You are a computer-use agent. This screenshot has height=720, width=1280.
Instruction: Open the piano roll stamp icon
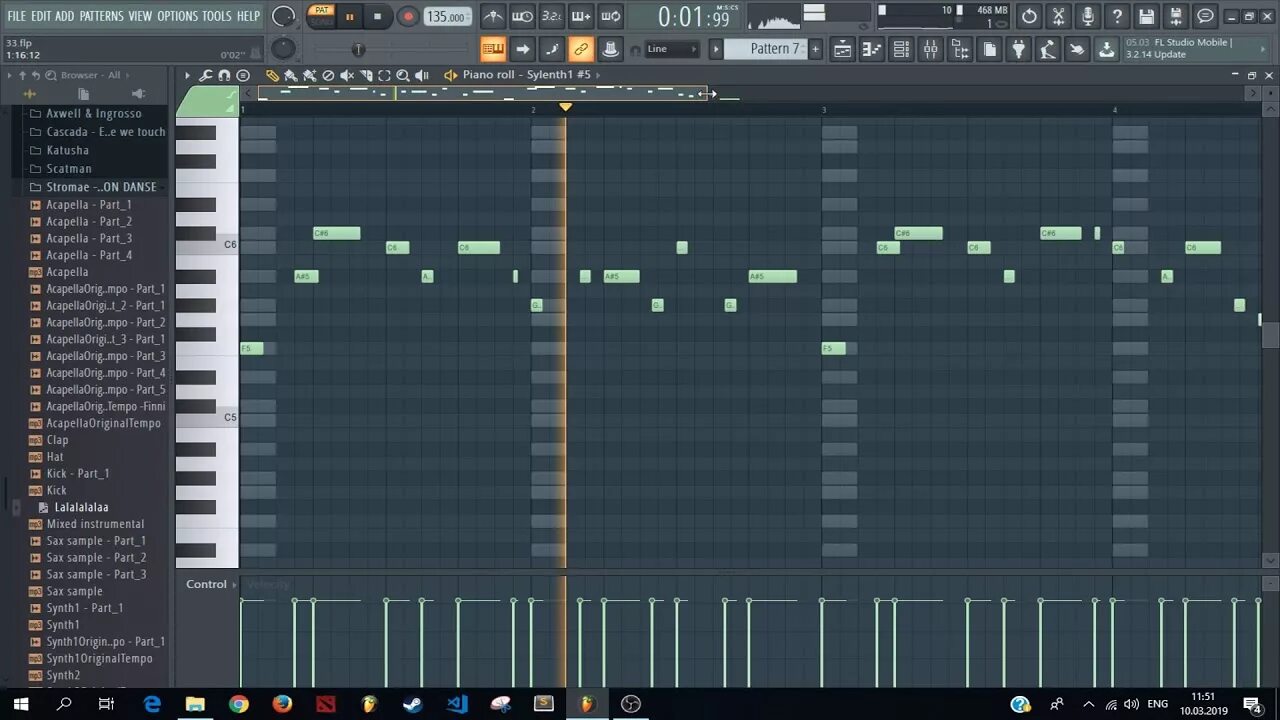[x=242, y=75]
